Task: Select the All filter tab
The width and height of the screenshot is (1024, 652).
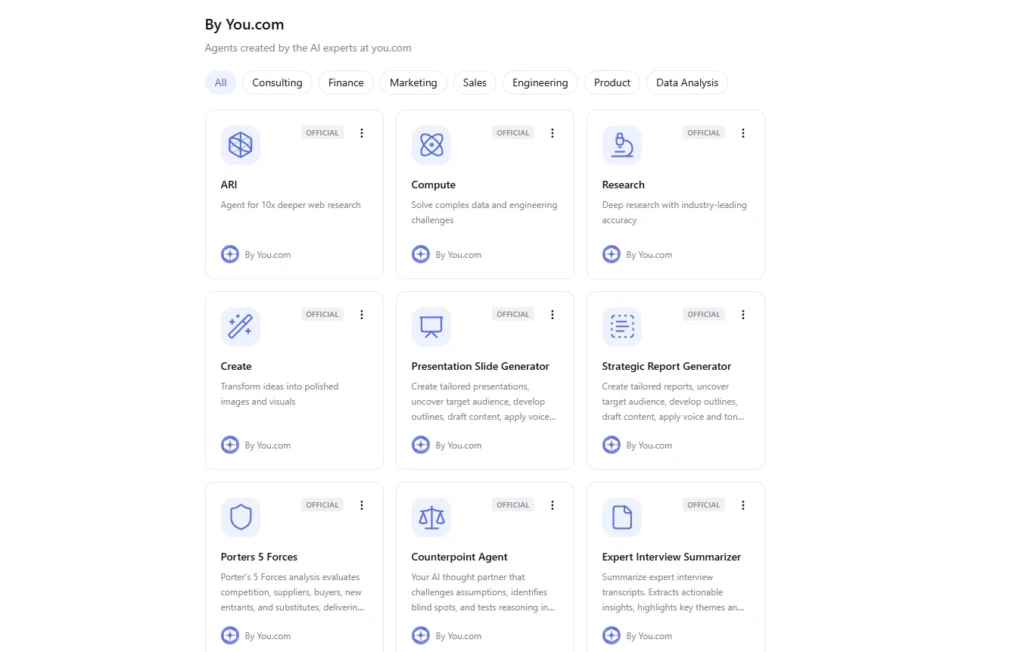Action: [220, 83]
